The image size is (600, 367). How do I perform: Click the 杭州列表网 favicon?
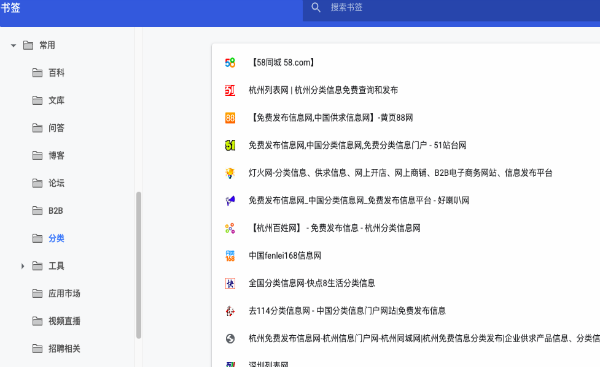point(230,90)
